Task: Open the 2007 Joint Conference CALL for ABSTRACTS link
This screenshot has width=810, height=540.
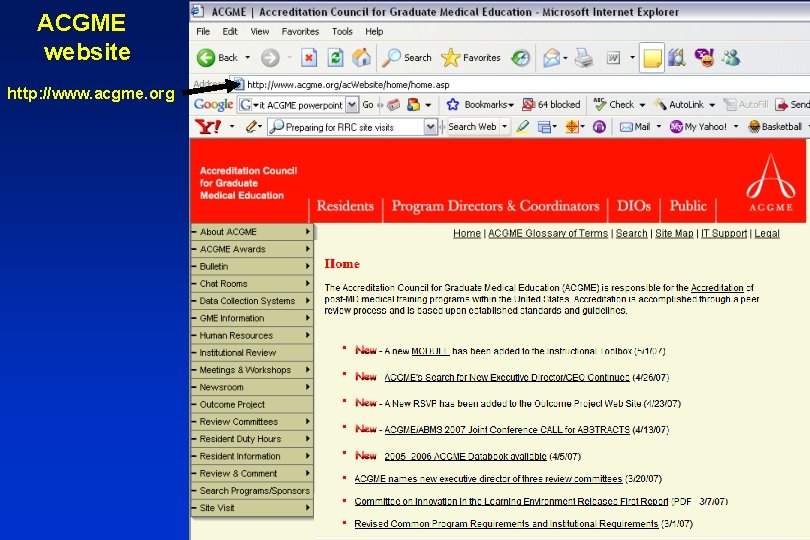Action: pos(507,429)
